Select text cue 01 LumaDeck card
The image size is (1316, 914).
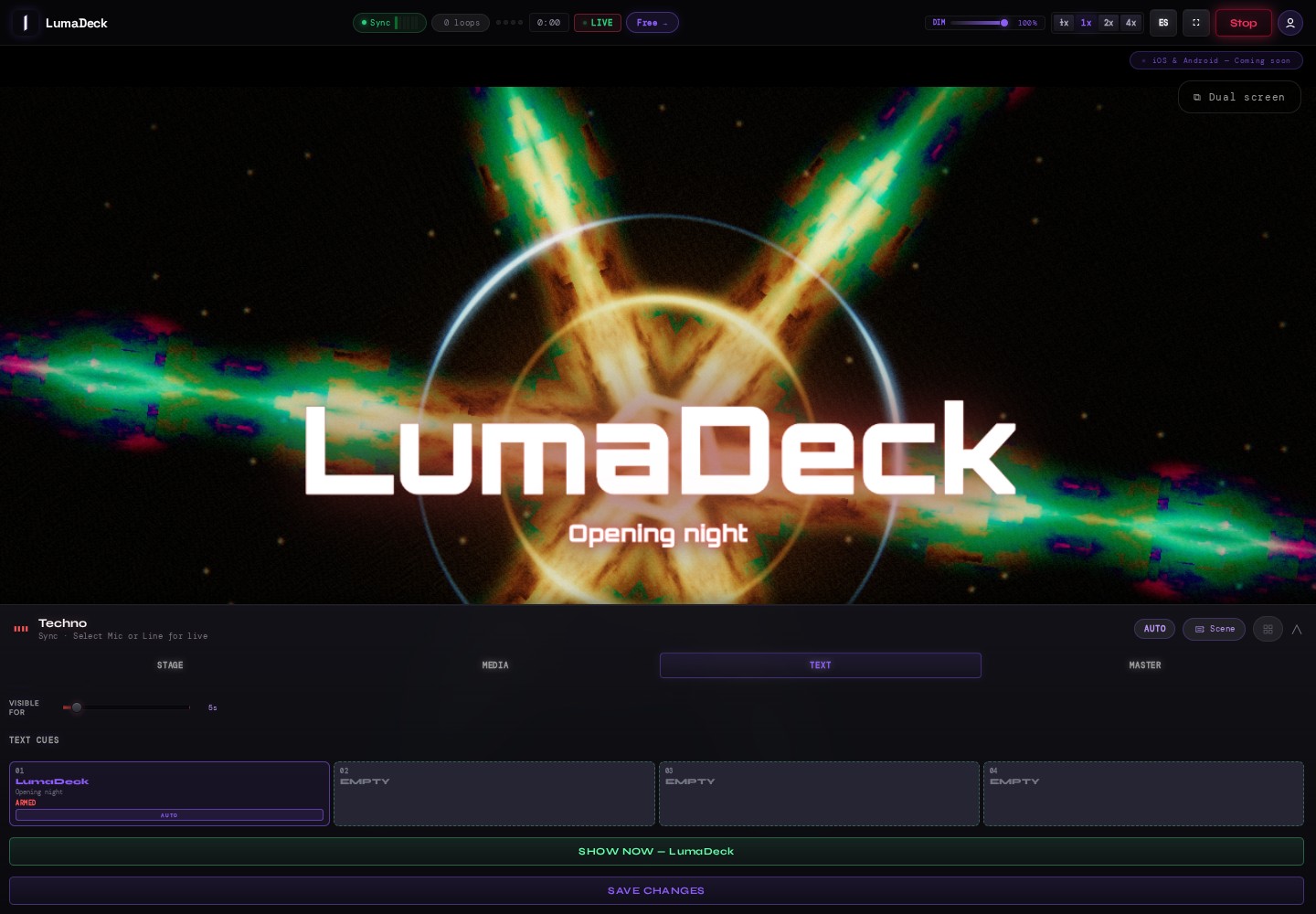pos(169,793)
